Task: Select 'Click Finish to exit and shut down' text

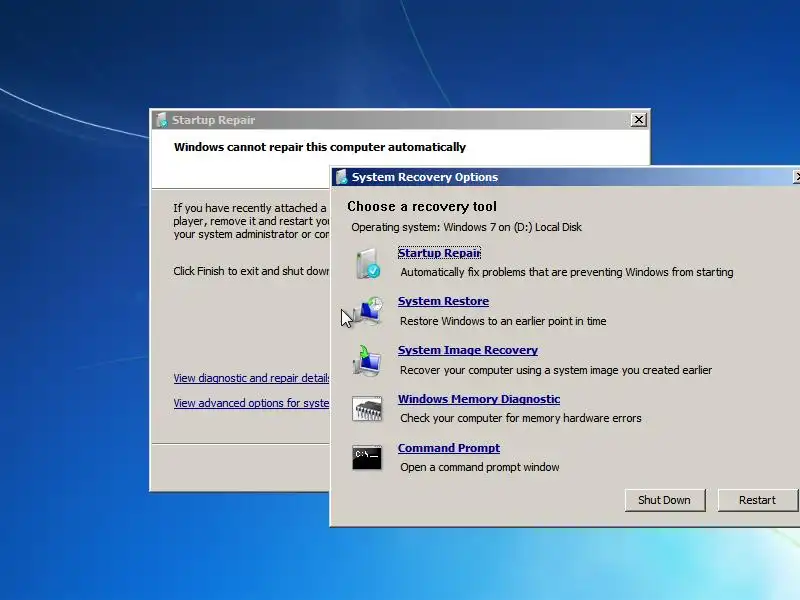Action: pos(252,271)
